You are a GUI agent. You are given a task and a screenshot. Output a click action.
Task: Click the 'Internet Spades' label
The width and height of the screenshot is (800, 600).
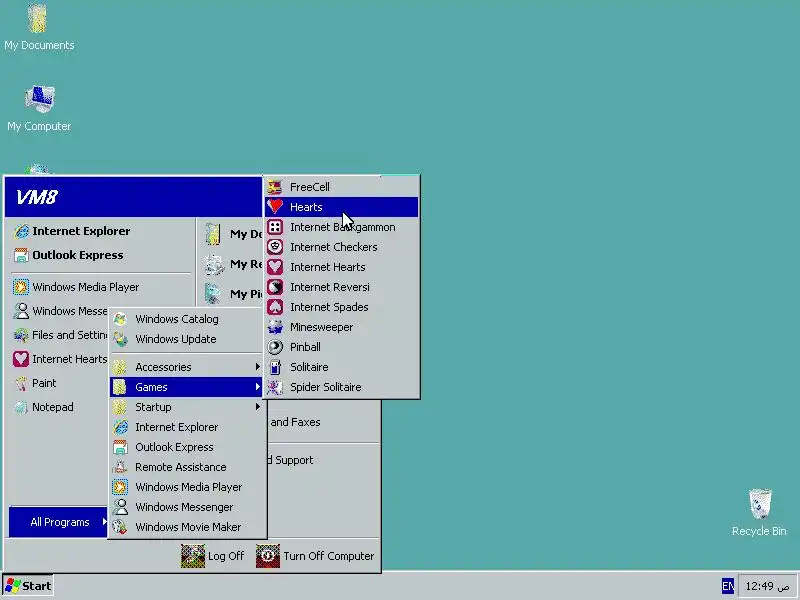point(329,307)
